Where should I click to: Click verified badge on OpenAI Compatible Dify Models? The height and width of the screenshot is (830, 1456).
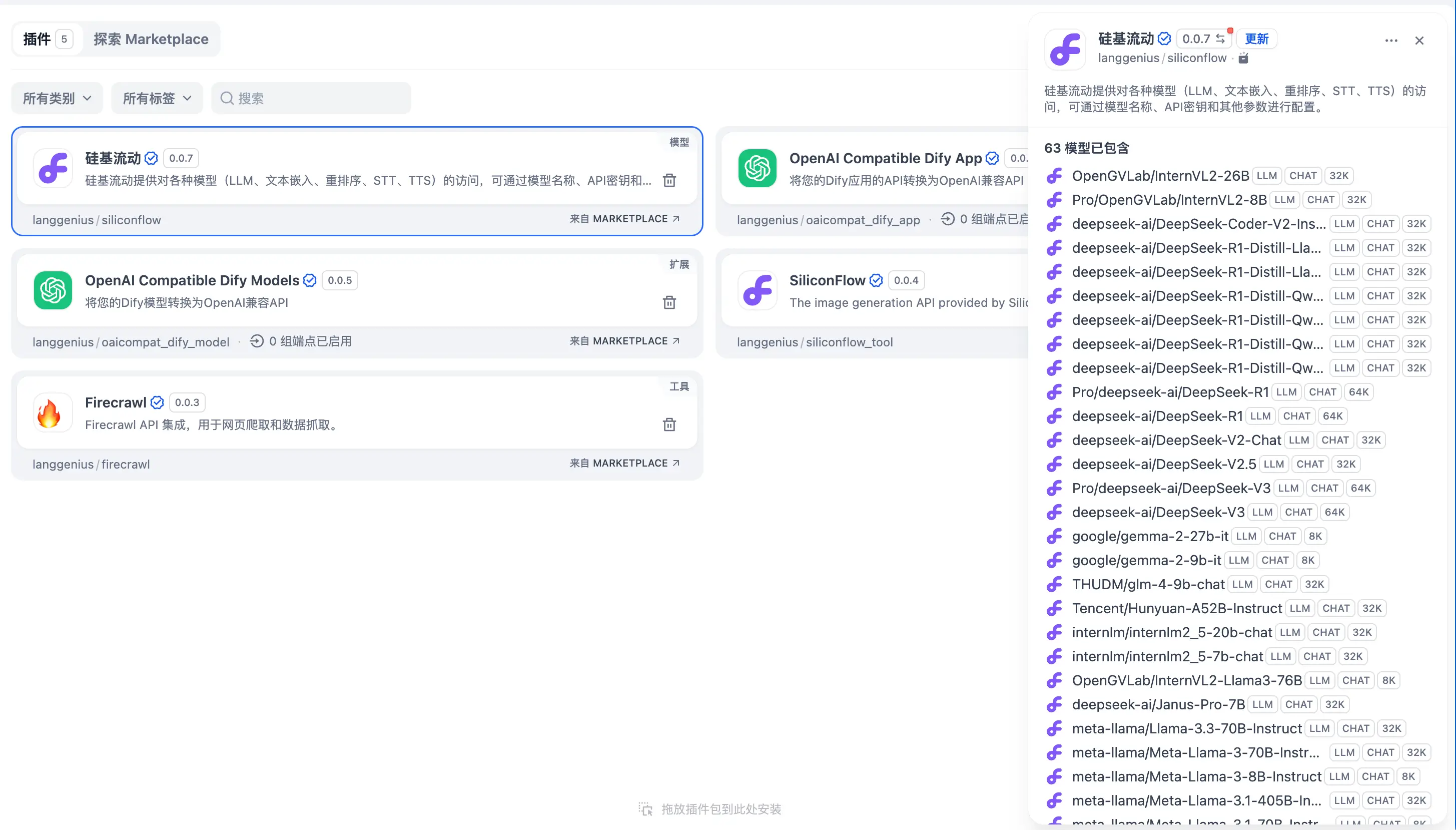click(310, 280)
